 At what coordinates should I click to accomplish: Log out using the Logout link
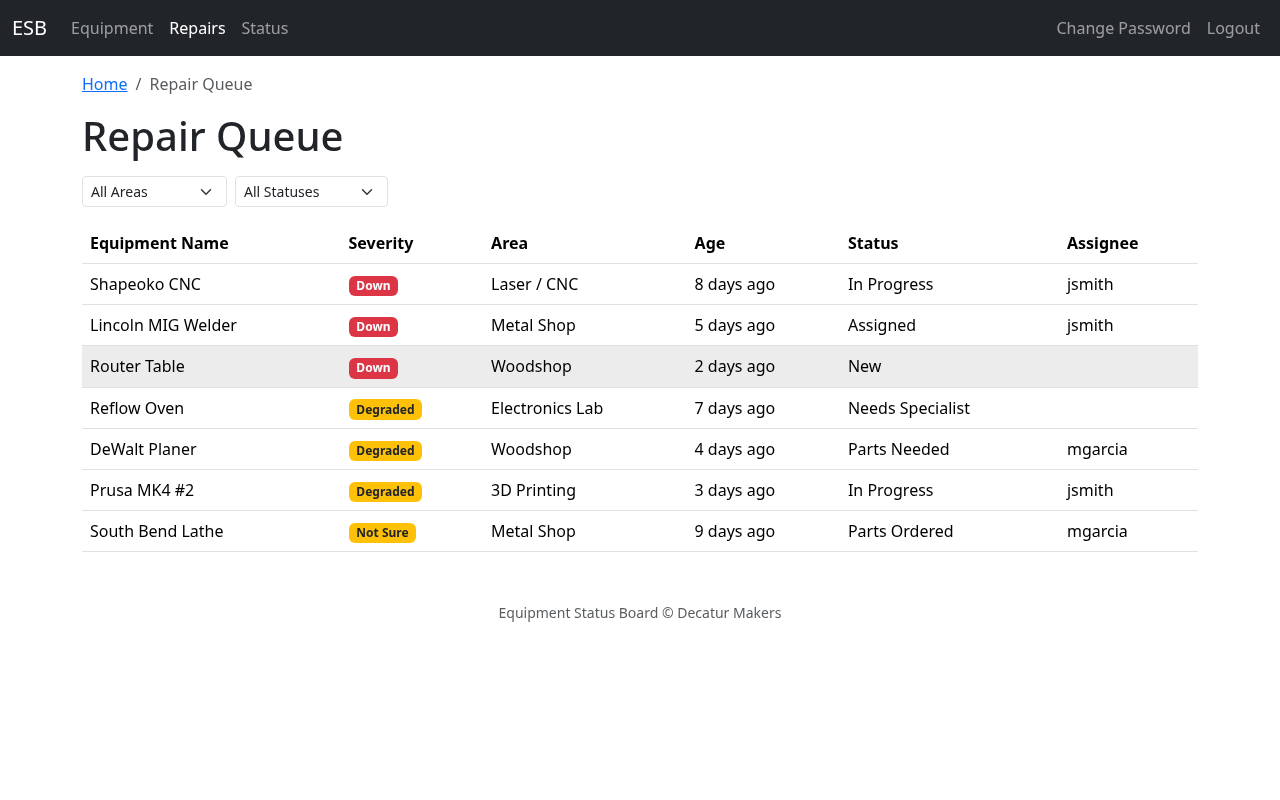pyautogui.click(x=1232, y=28)
